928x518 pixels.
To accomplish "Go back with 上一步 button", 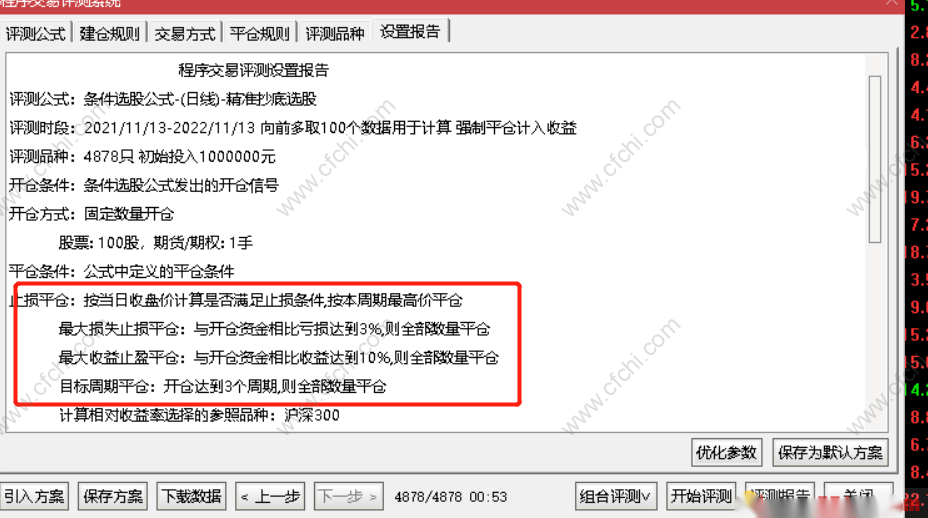I will point(270,496).
